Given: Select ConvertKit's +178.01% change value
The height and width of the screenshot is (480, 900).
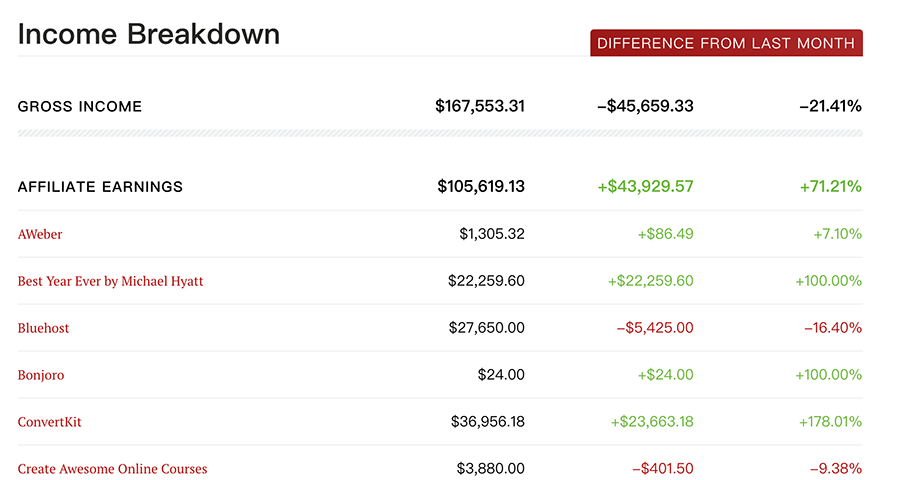Looking at the screenshot, I should (831, 422).
